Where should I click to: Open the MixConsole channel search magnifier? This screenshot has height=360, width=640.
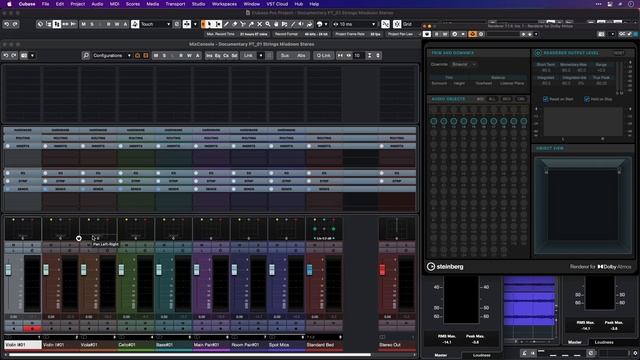(86, 56)
